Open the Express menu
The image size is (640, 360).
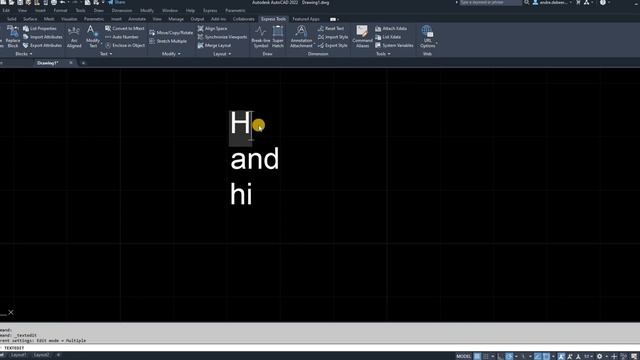tap(210, 11)
